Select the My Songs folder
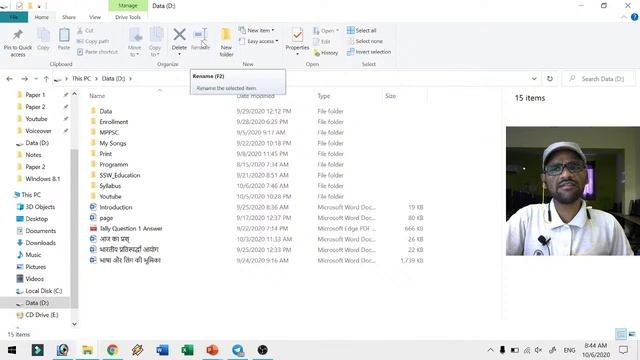 click(x=113, y=143)
